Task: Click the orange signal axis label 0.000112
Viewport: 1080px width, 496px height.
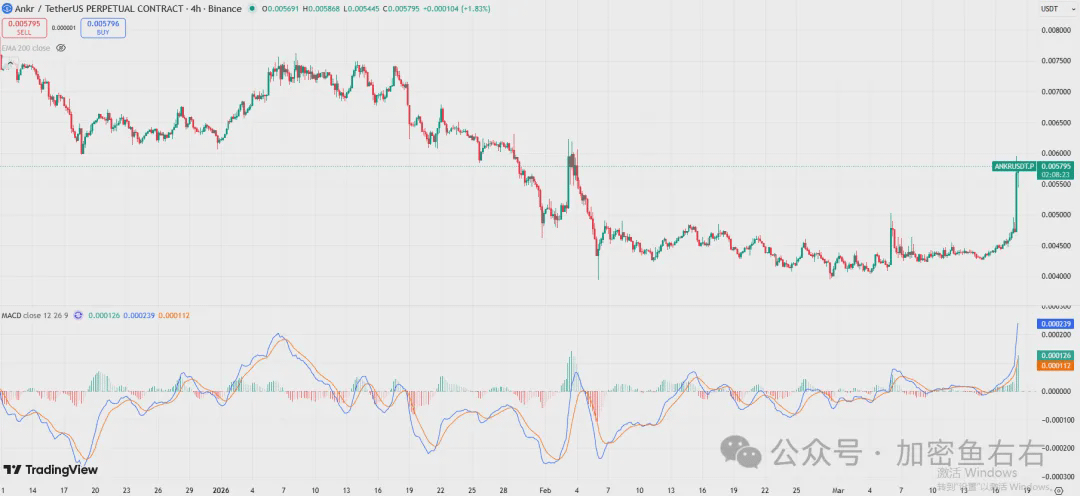Action: tap(1054, 365)
